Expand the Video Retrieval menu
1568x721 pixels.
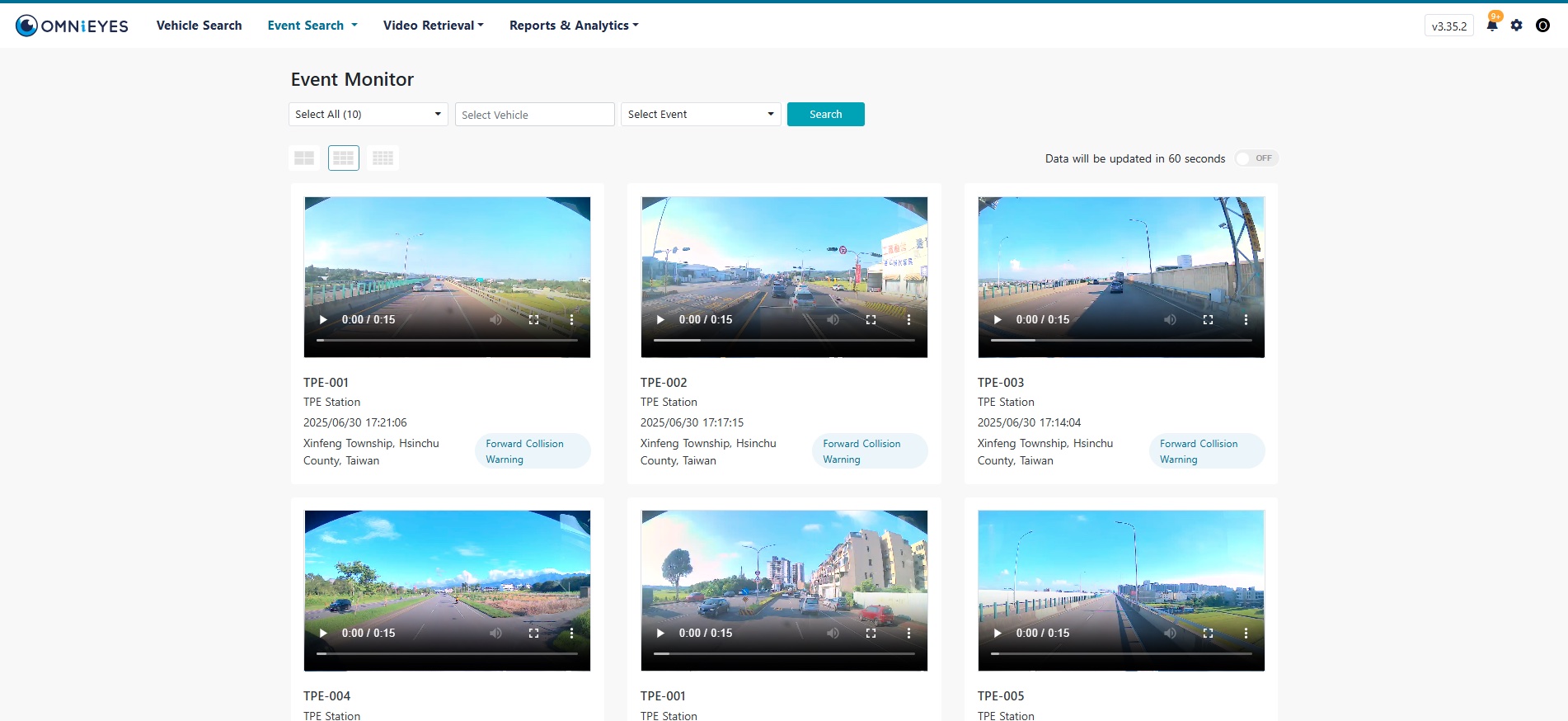(x=433, y=26)
